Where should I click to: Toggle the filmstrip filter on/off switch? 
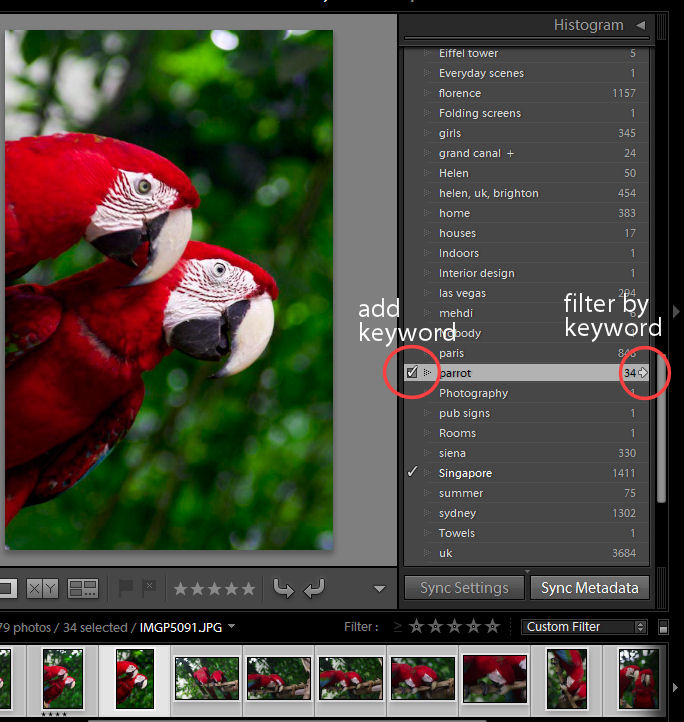pos(663,627)
